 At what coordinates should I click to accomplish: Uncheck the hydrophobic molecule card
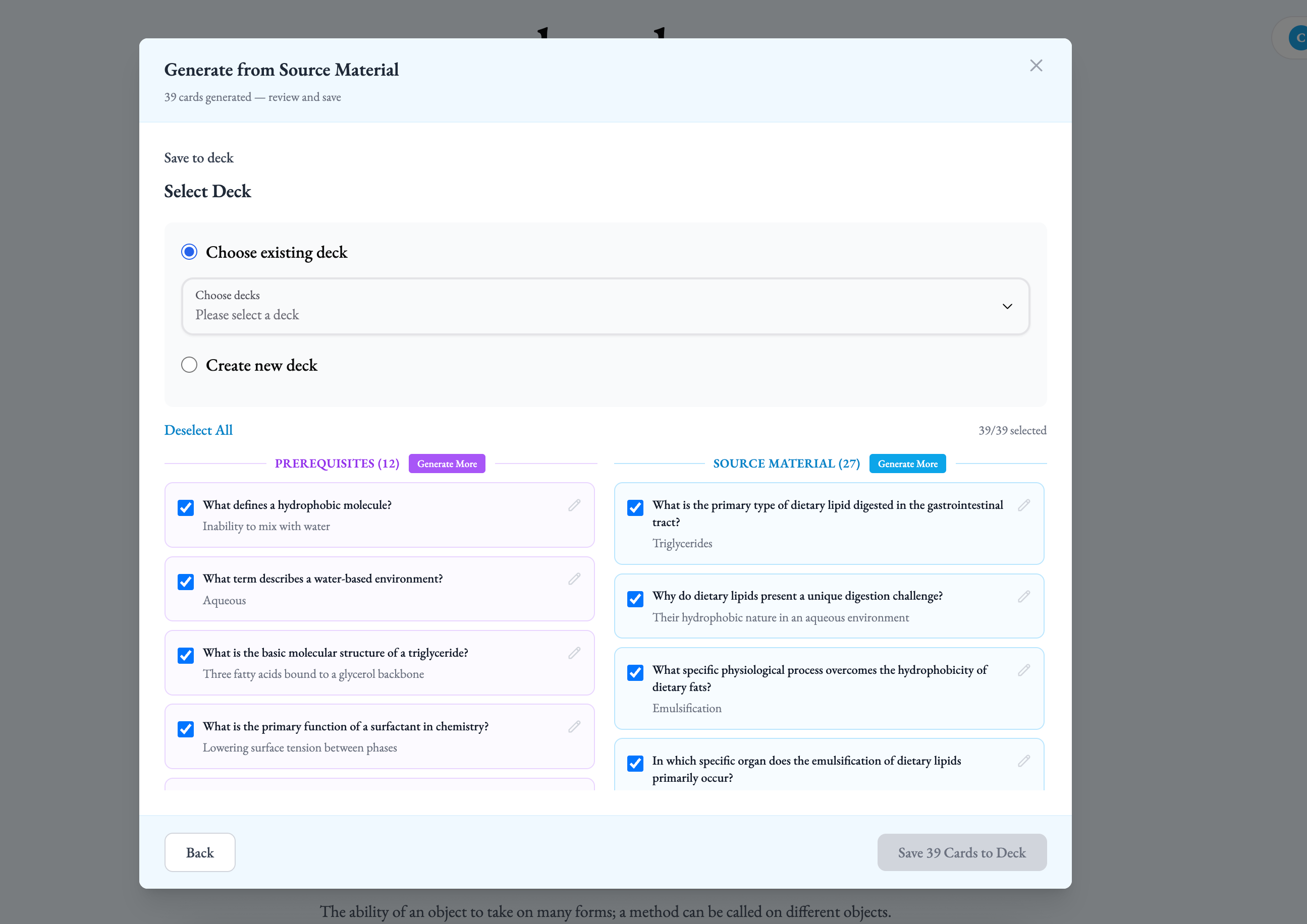186,507
